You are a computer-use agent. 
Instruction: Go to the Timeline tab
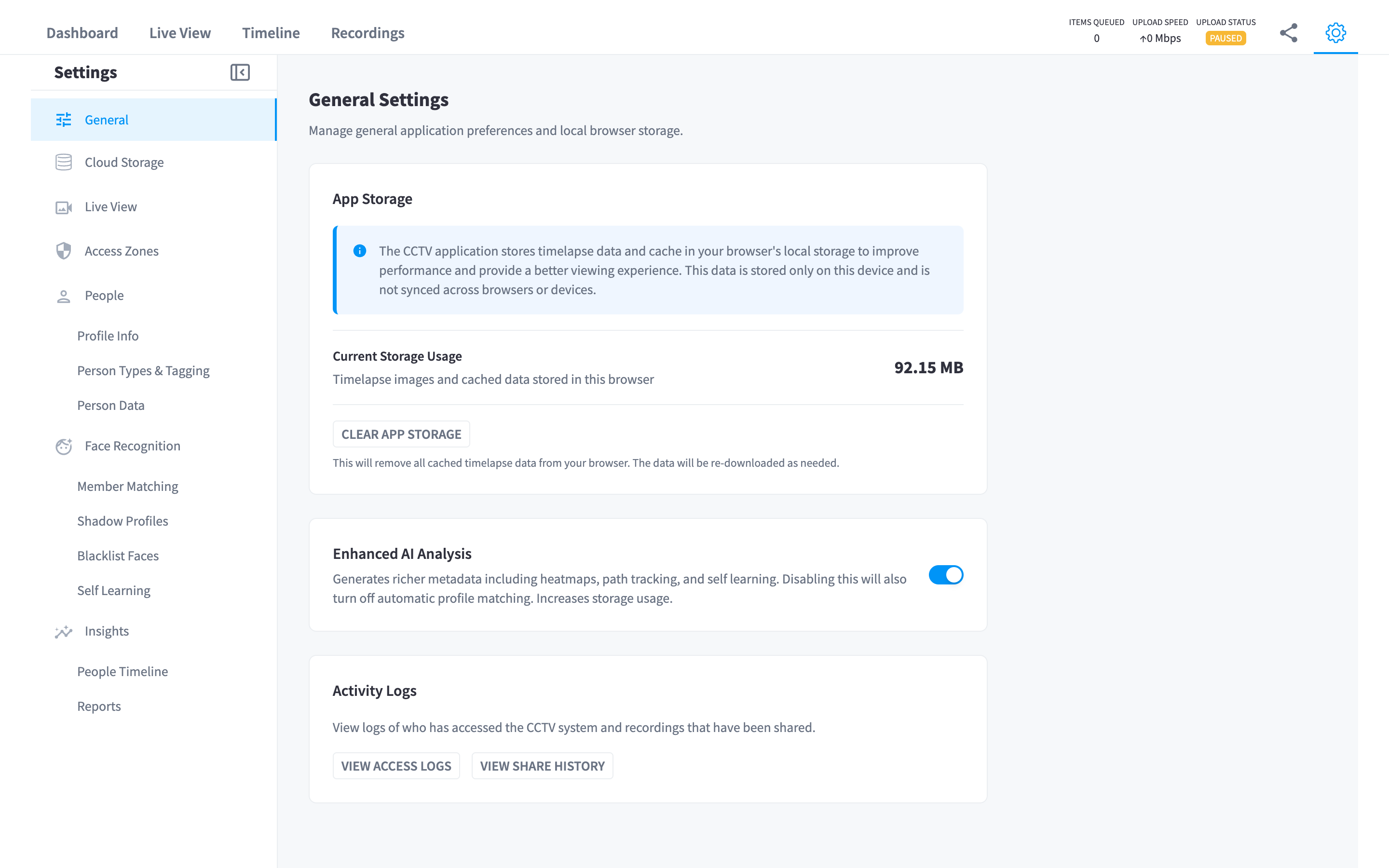click(271, 33)
